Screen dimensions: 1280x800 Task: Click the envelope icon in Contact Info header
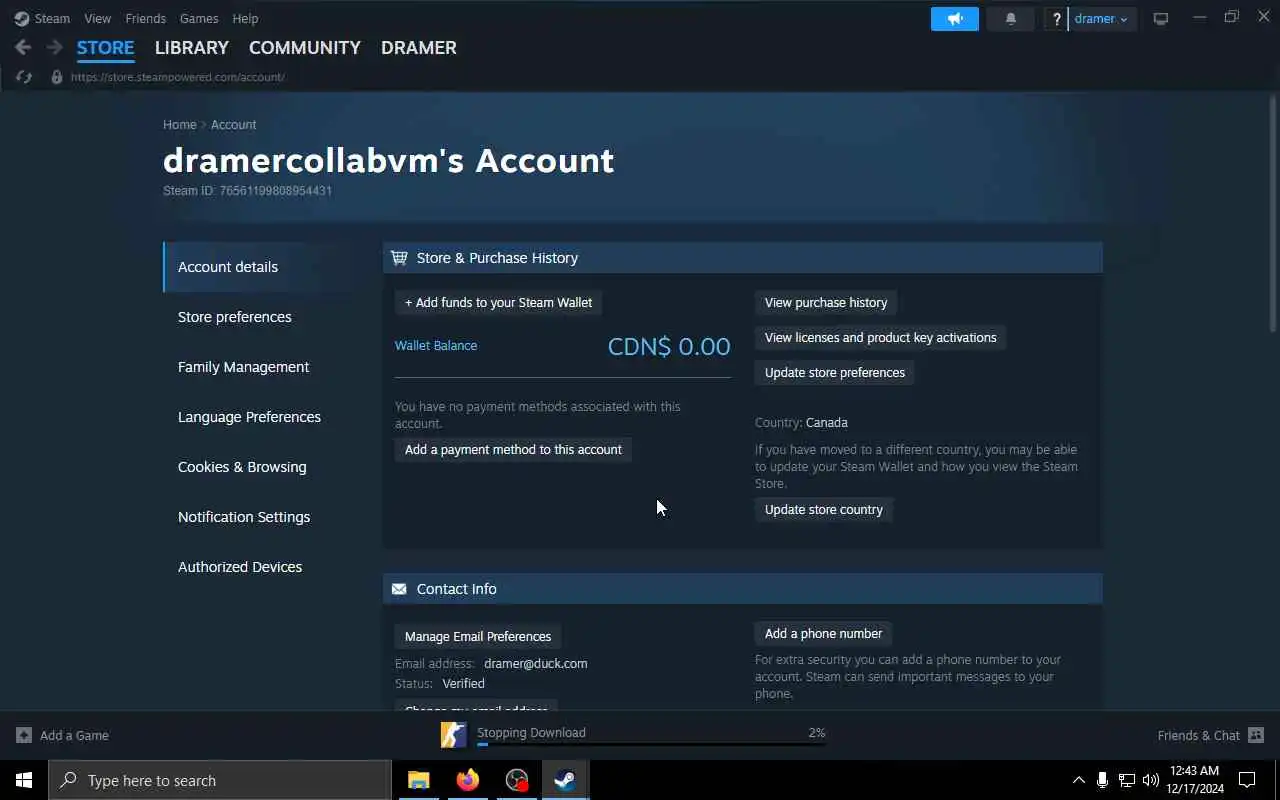[x=399, y=589]
